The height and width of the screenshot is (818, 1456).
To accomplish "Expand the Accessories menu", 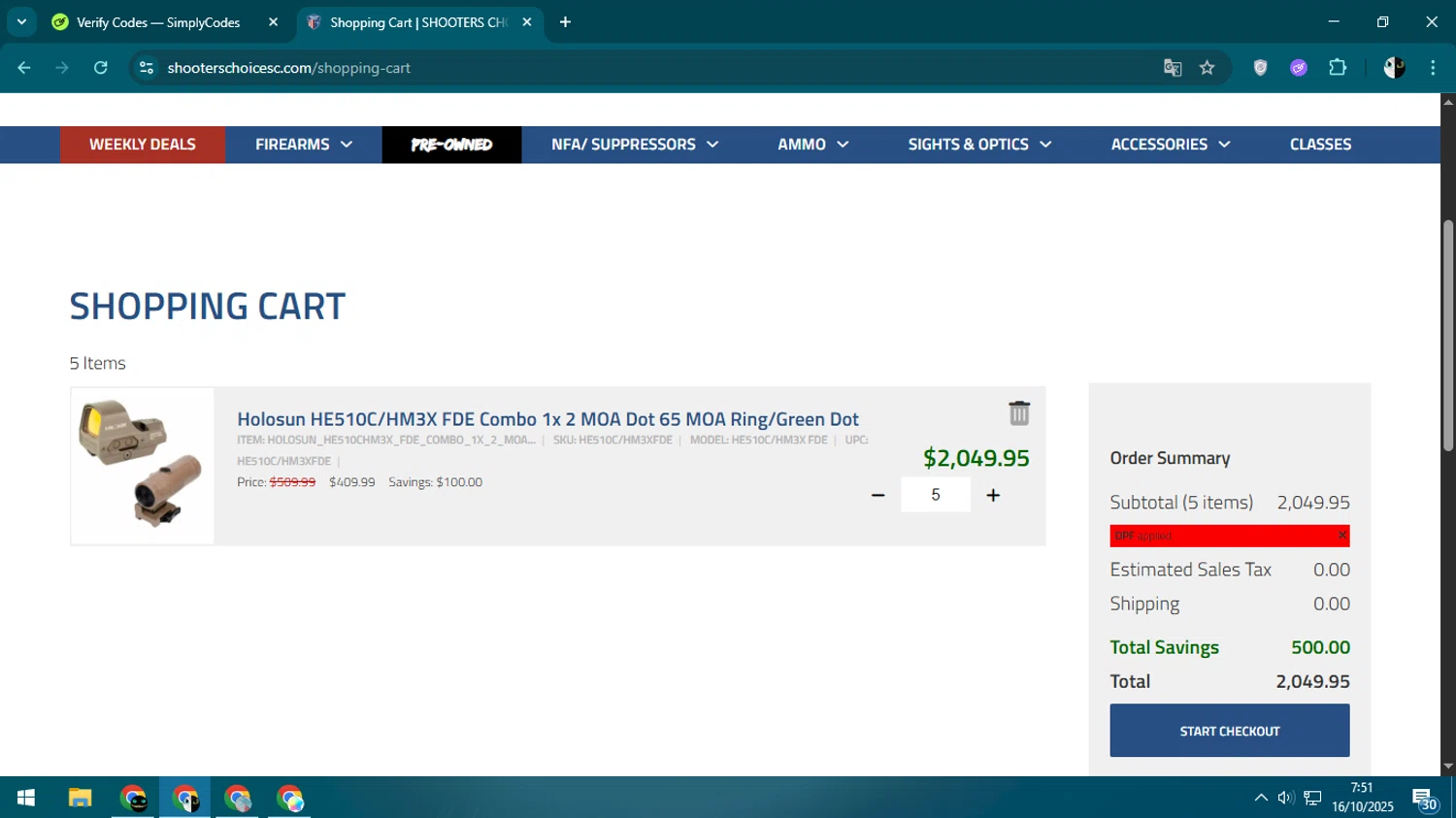I will click(x=1171, y=145).
